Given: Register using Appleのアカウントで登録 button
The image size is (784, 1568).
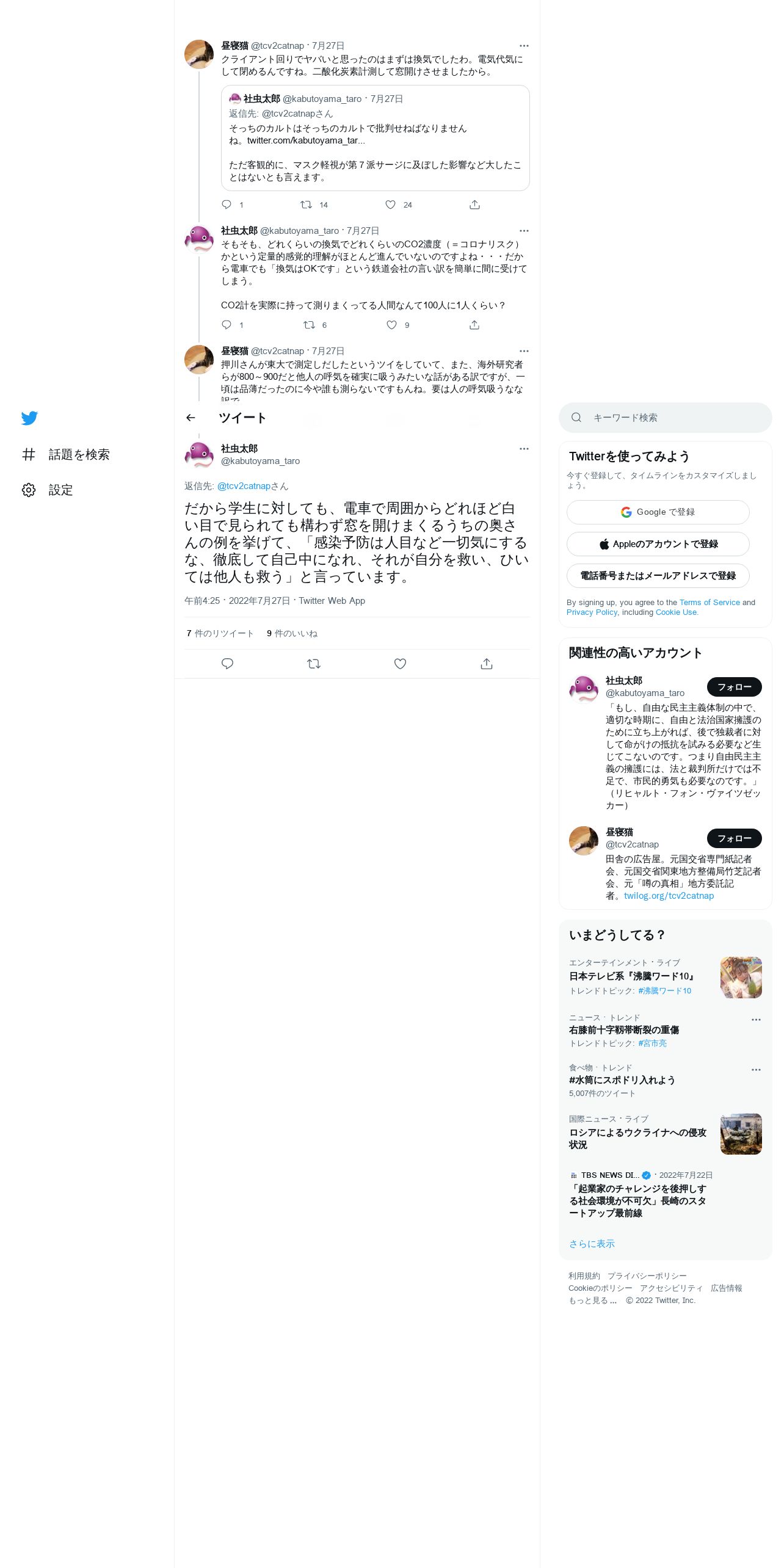Looking at the screenshot, I should tap(658, 544).
